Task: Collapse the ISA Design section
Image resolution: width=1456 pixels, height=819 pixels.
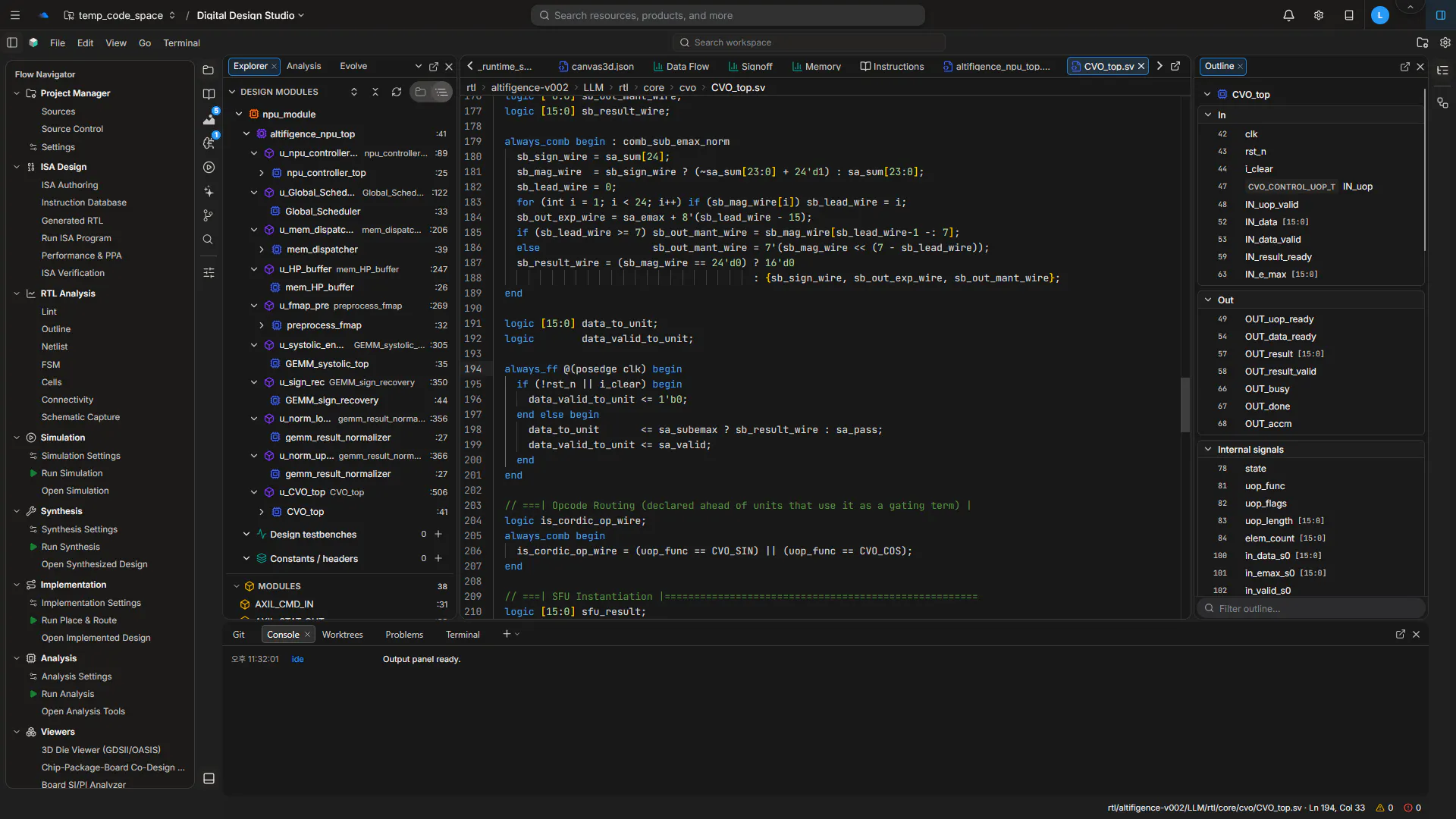Action: pos(17,167)
